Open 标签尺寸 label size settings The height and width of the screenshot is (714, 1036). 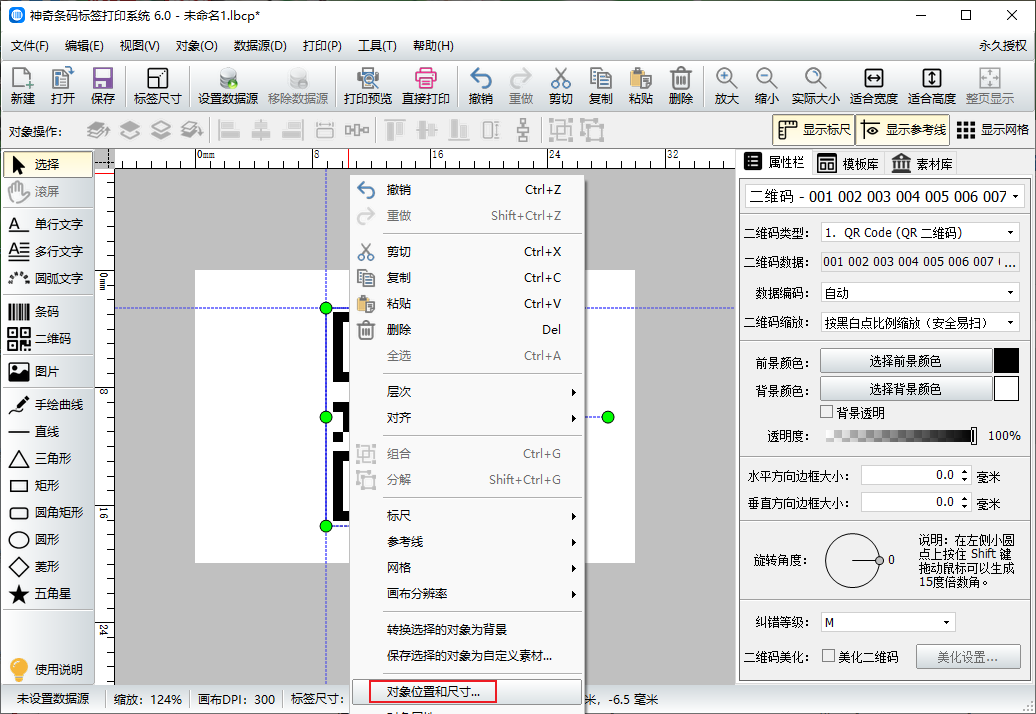tap(157, 86)
